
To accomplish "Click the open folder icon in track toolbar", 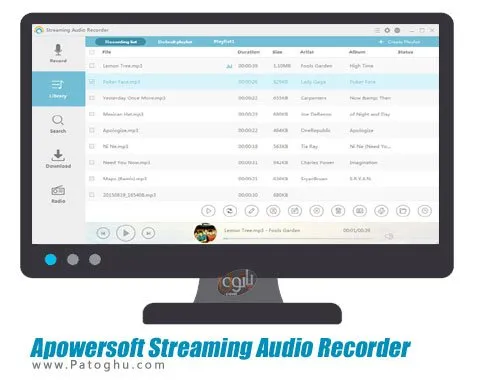I will (403, 211).
